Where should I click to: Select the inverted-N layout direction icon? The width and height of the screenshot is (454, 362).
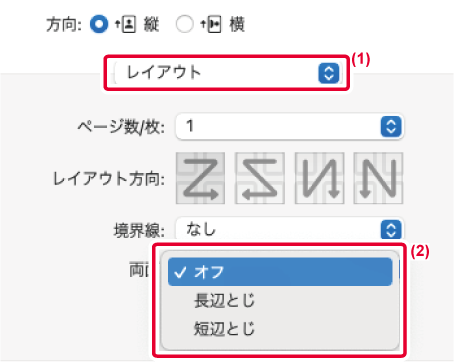[319, 178]
